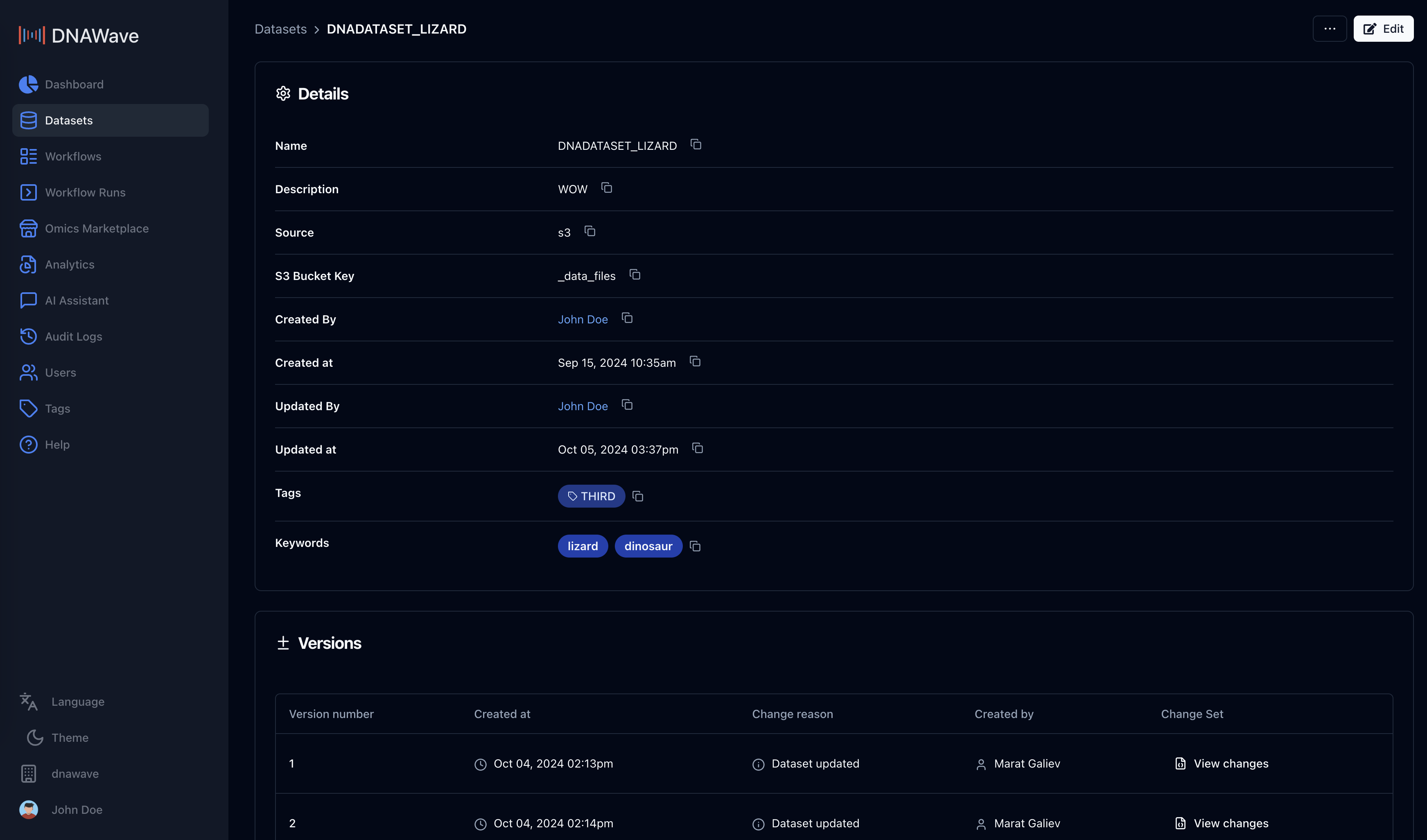Open the Omics Marketplace
This screenshot has width=1427, height=840.
point(97,228)
